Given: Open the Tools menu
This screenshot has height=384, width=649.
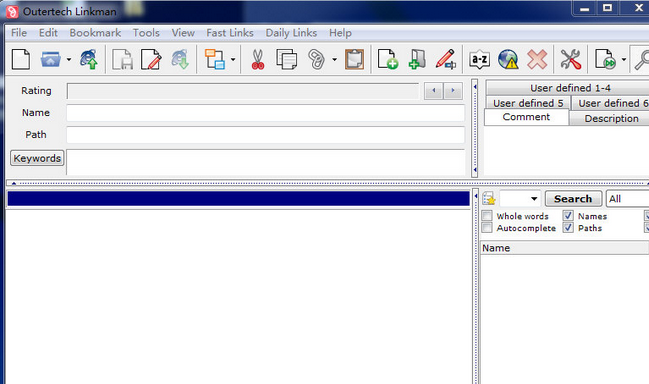Looking at the screenshot, I should pos(146,33).
